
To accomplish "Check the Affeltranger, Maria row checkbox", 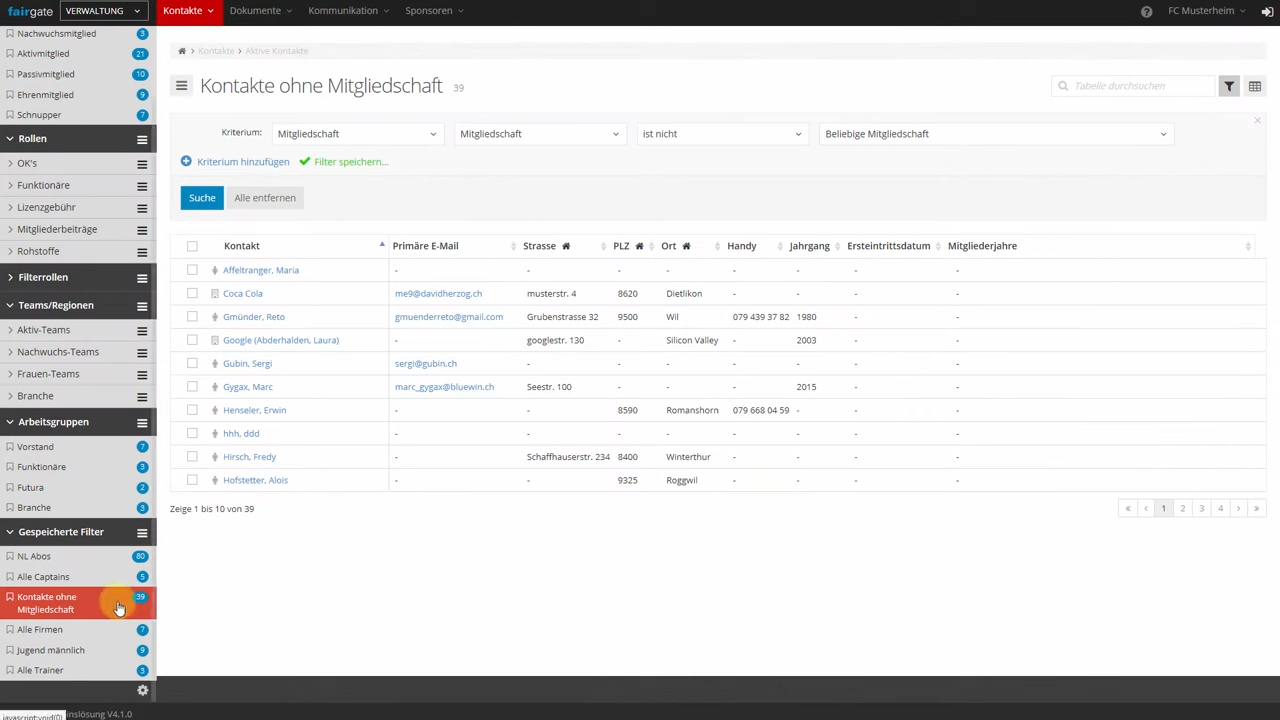I will coord(192,270).
